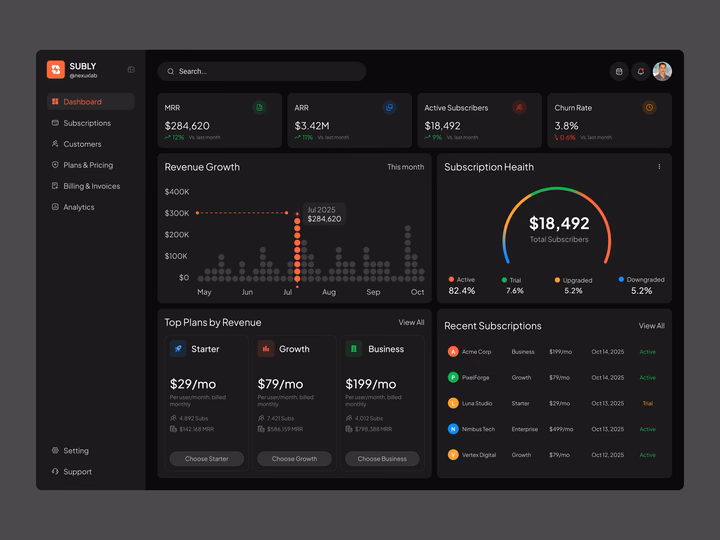Open Plans & Pricing section
Image resolution: width=720 pixels, height=540 pixels.
coord(88,165)
